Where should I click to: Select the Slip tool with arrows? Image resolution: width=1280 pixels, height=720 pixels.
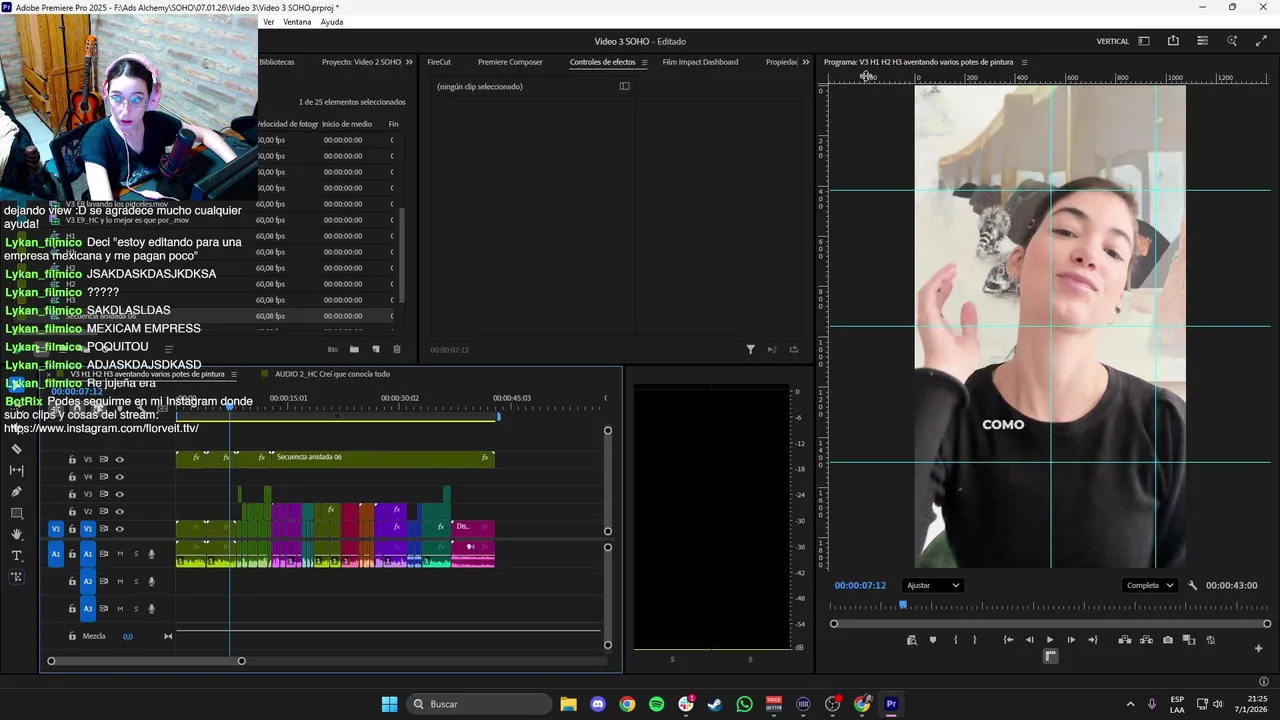click(x=16, y=470)
